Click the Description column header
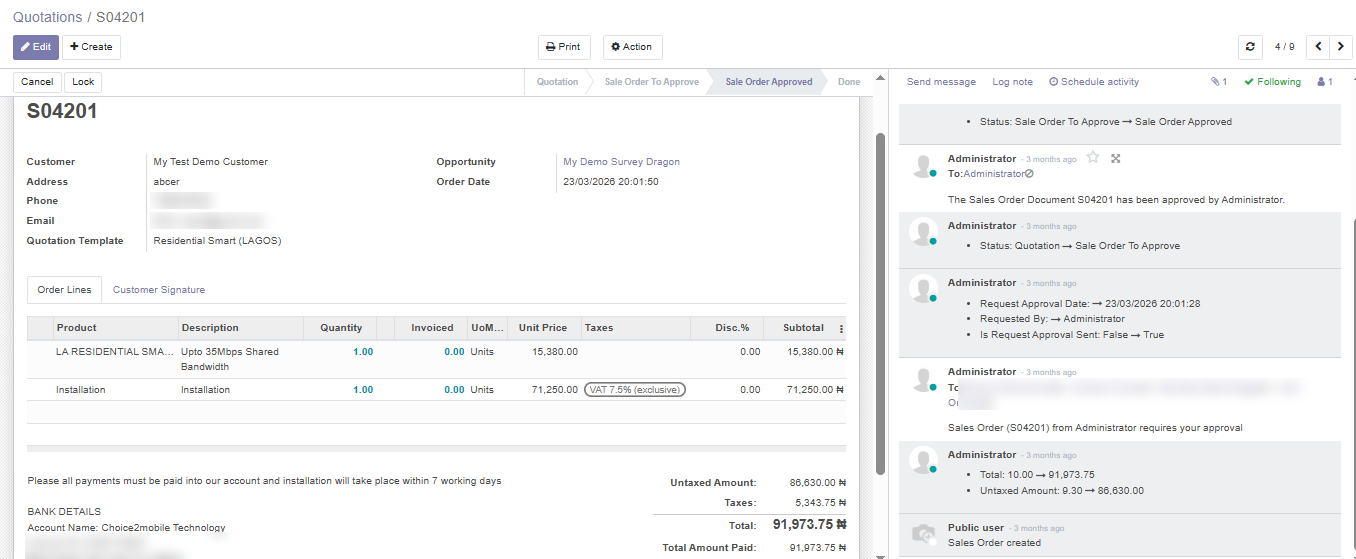Screen dimensions: 1356x559 coord(240,328)
